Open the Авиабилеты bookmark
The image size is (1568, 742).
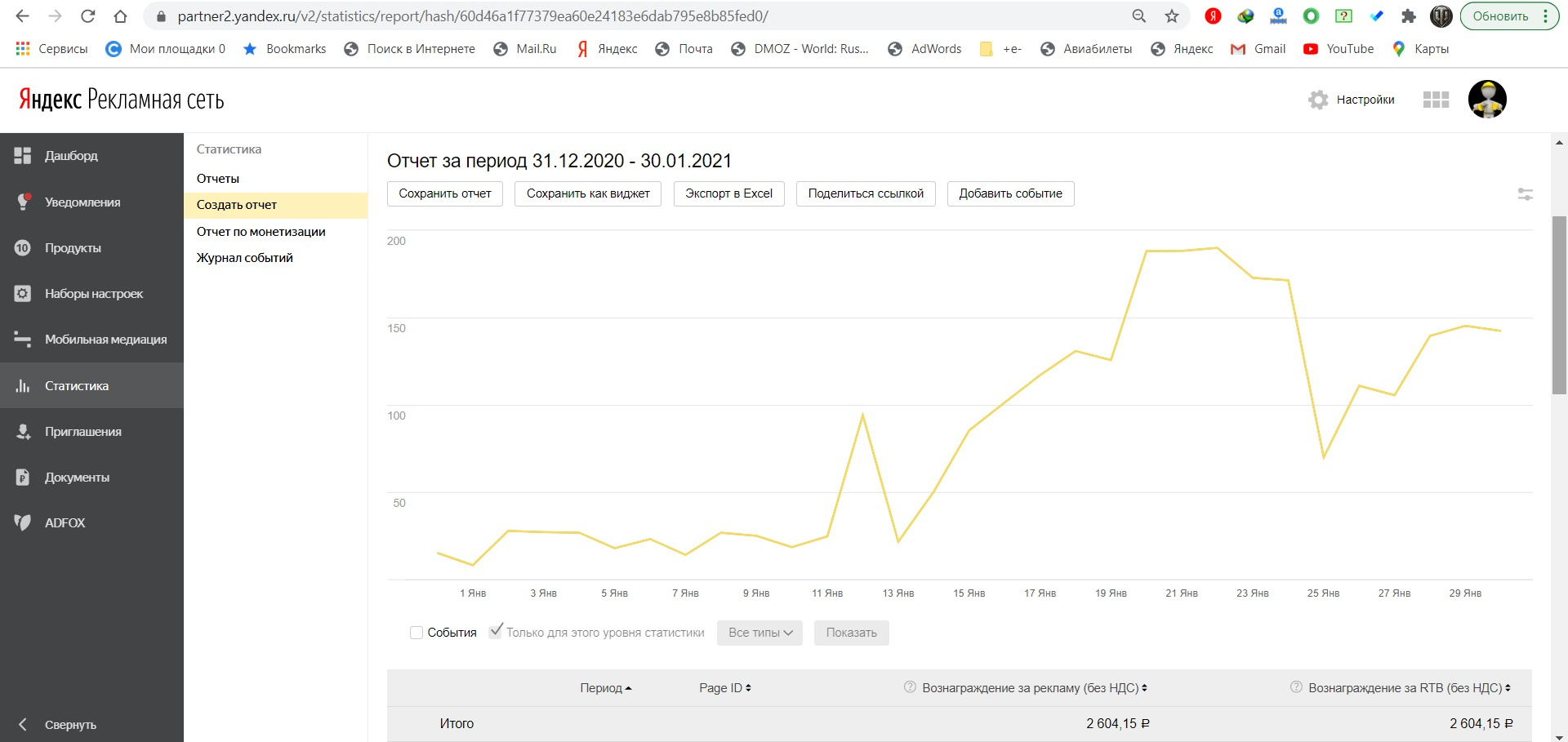(1086, 49)
